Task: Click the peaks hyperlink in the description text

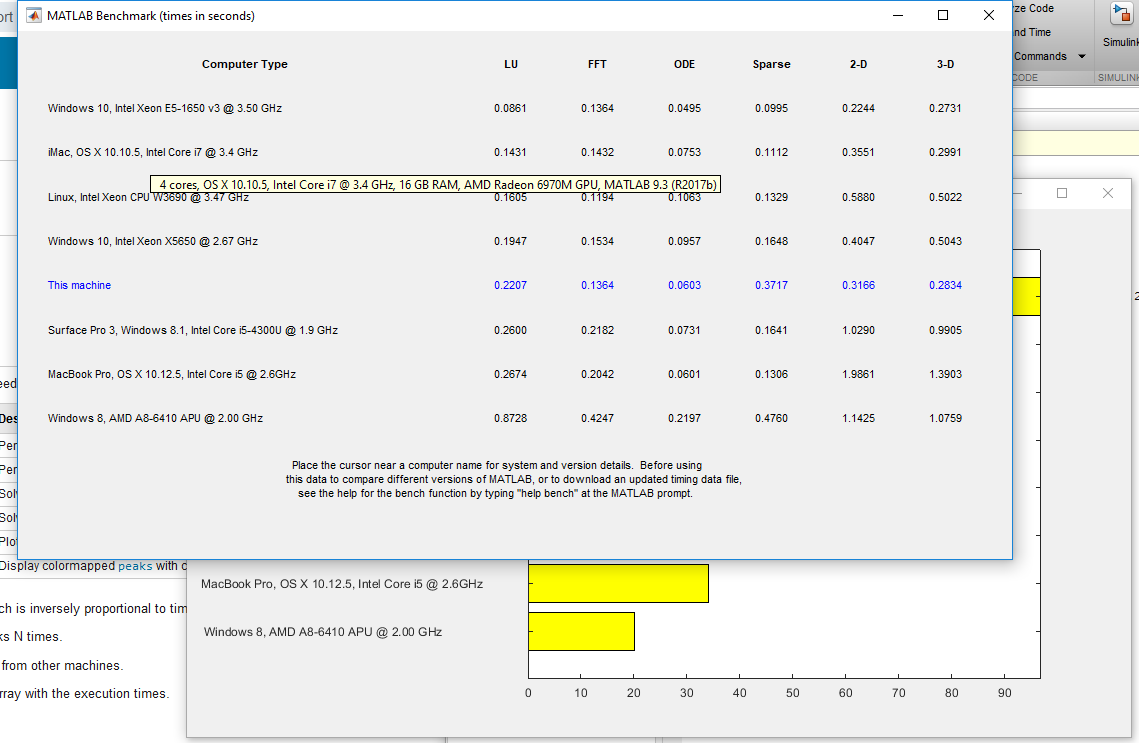Action: point(134,565)
